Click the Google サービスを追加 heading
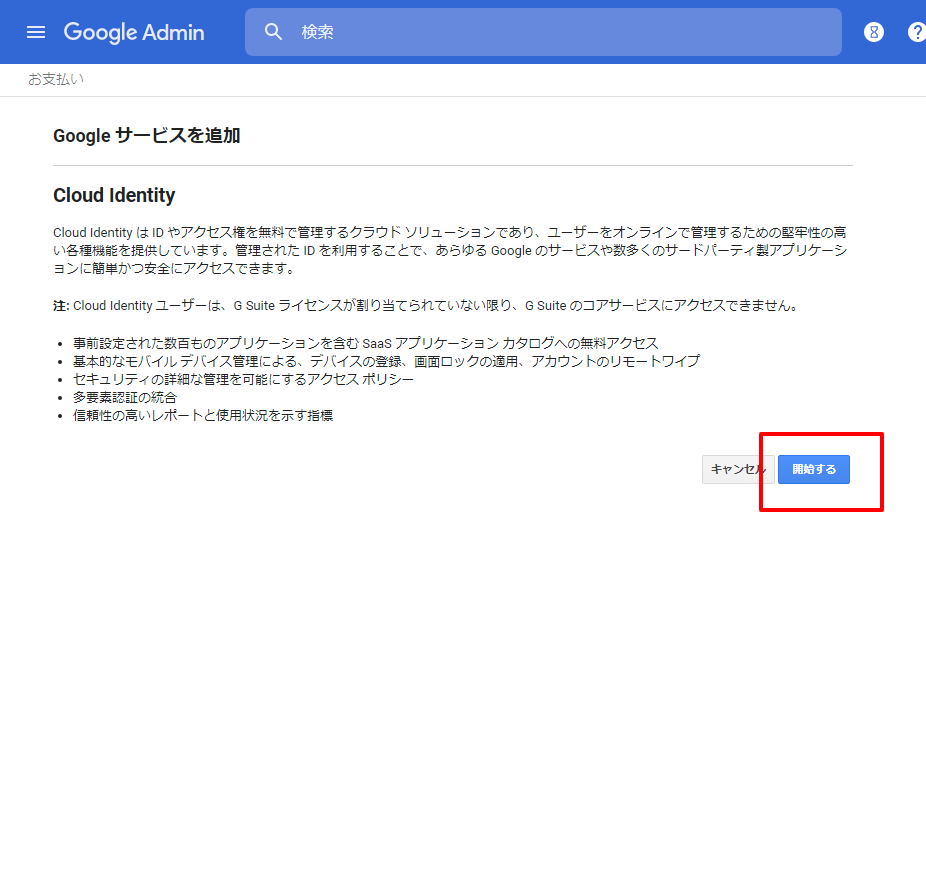The image size is (926, 891). [x=146, y=136]
